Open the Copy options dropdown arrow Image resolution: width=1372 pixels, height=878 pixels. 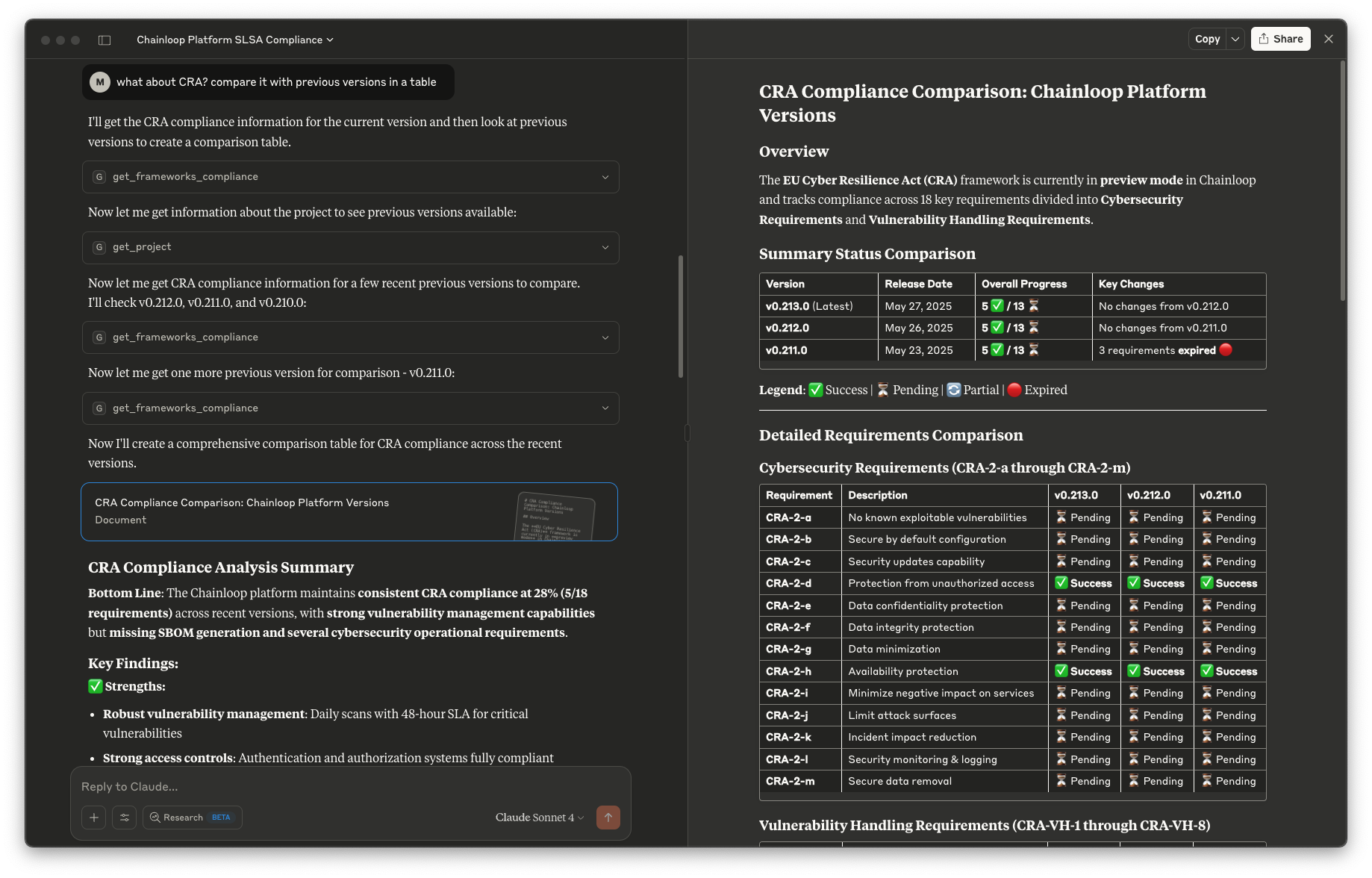[1235, 40]
